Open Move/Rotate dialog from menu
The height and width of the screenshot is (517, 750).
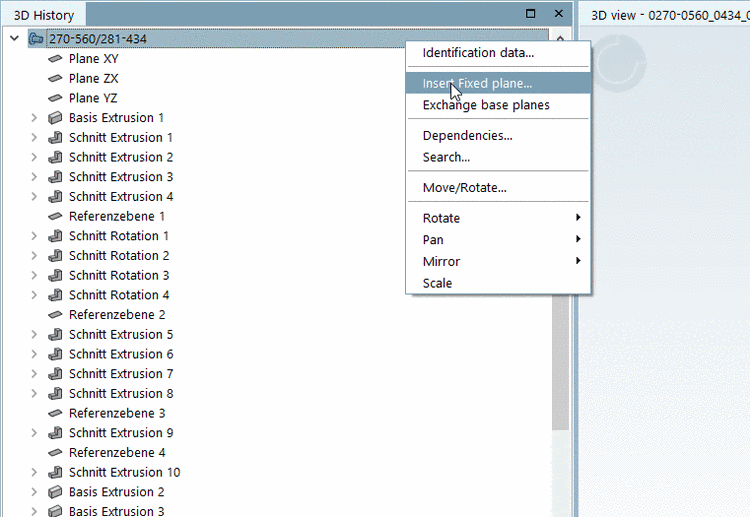click(498, 188)
